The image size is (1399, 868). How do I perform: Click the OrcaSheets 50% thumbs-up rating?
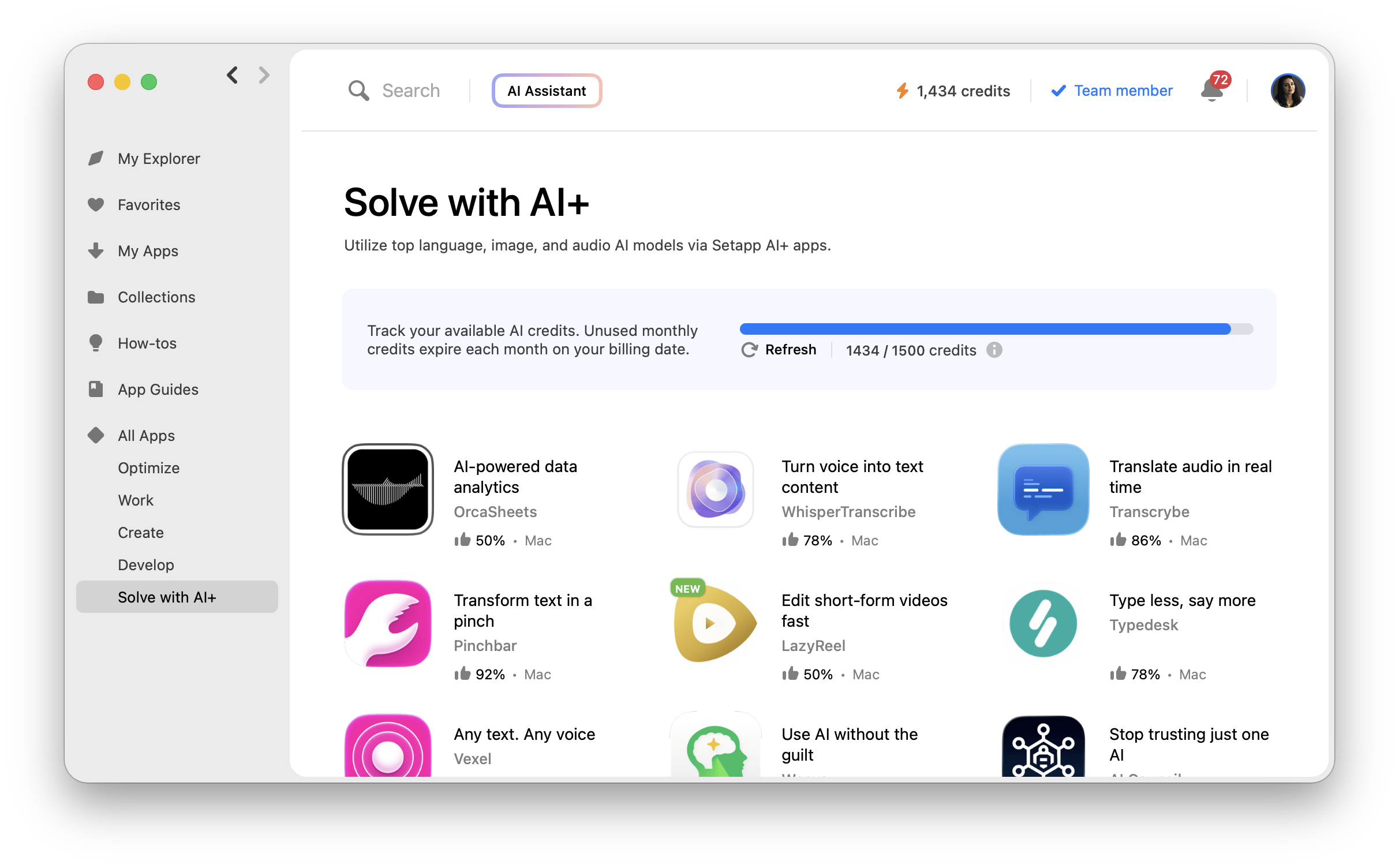(x=479, y=540)
